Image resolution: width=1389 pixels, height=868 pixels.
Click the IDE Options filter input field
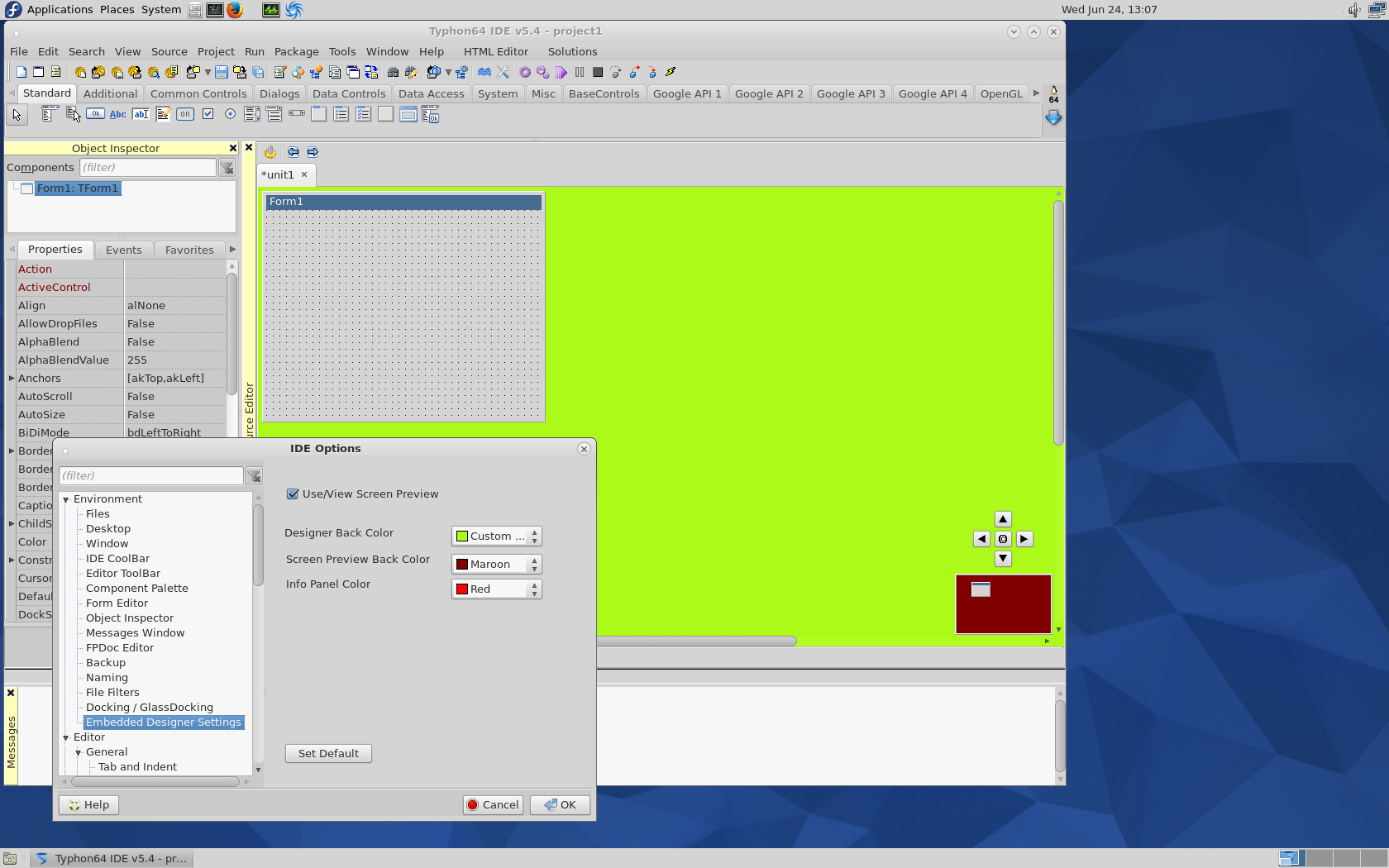(x=151, y=475)
